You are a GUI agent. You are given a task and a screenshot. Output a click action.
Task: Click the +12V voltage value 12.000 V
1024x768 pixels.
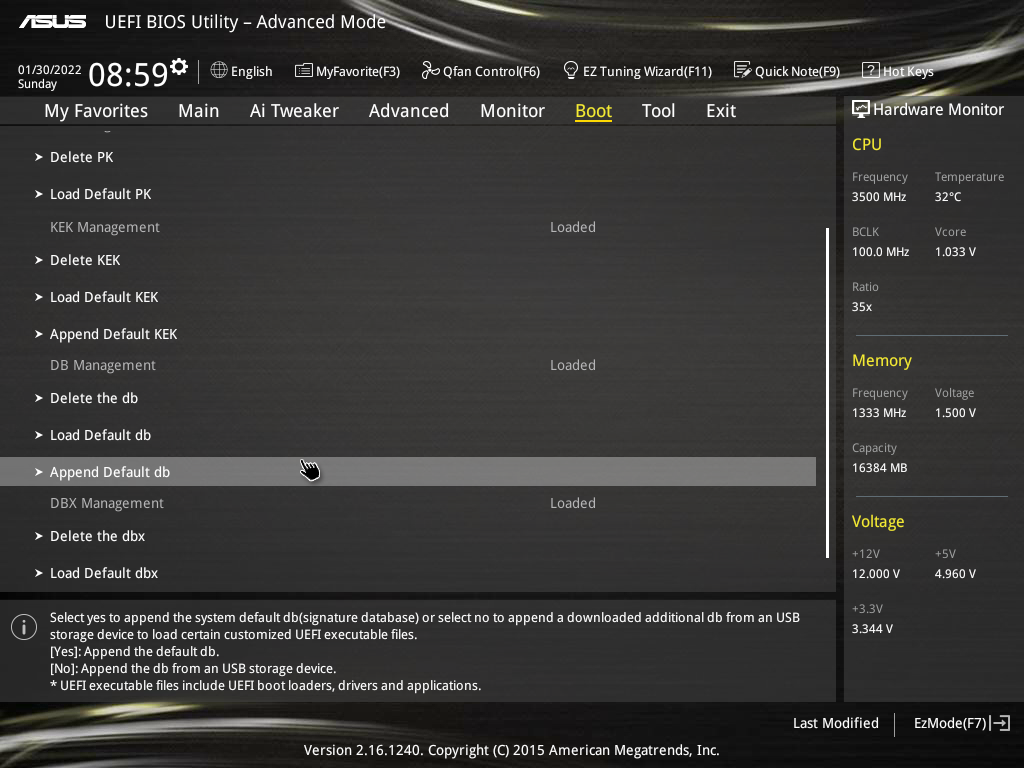coord(875,573)
